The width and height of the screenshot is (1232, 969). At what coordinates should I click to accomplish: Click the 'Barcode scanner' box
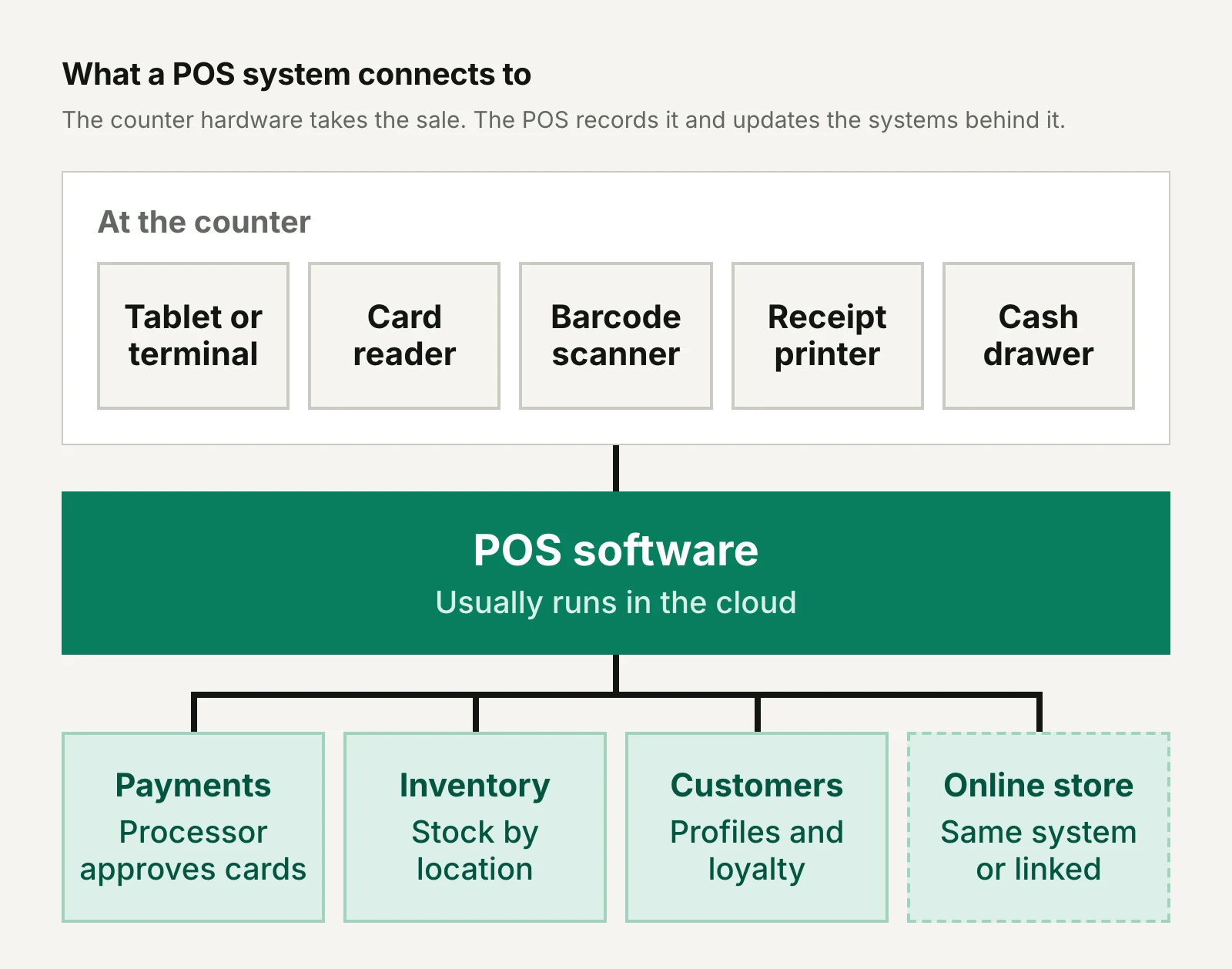click(616, 336)
